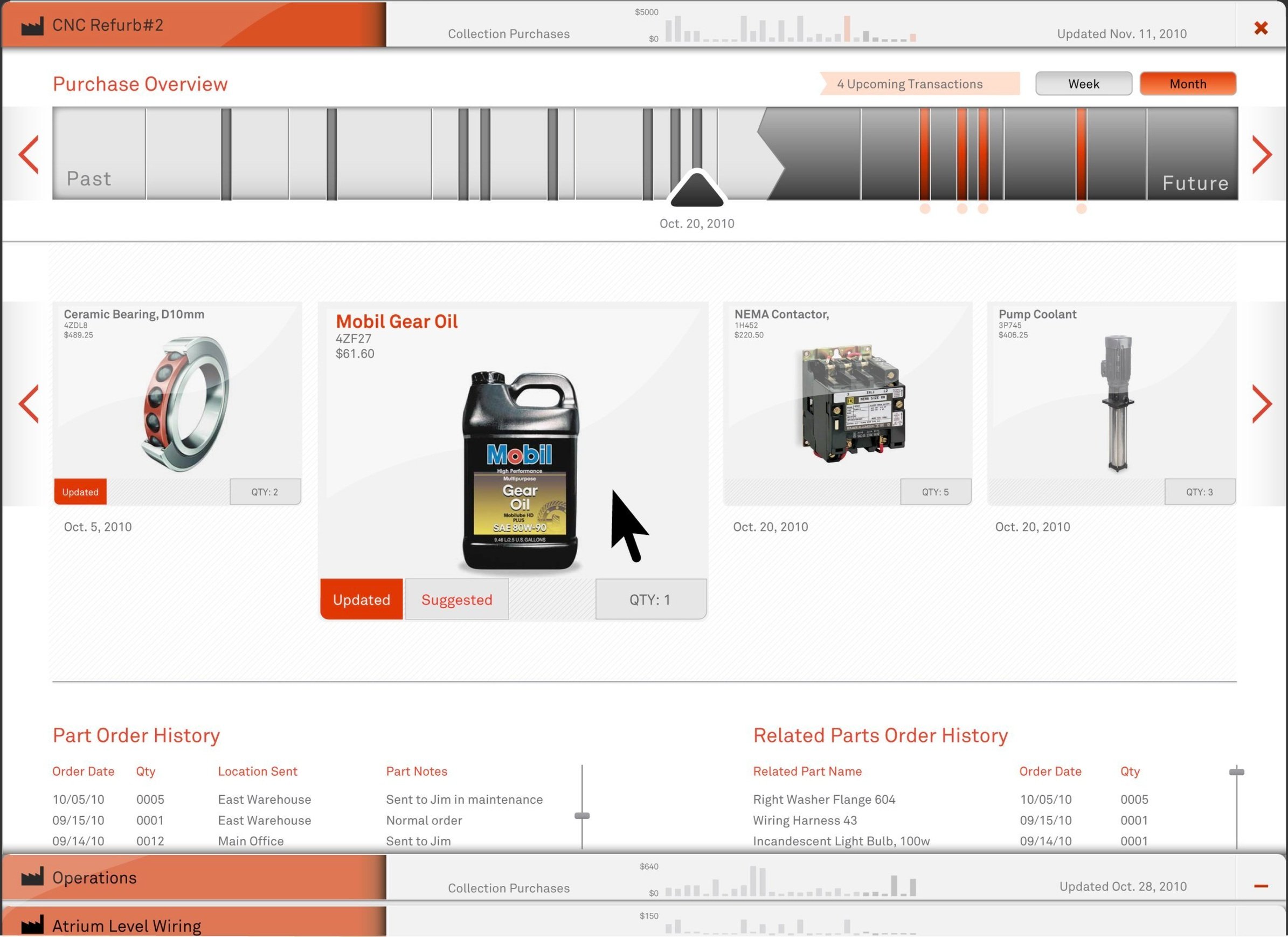Image resolution: width=1288 pixels, height=937 pixels.
Task: Sort by Related Part Name column
Action: point(807,771)
